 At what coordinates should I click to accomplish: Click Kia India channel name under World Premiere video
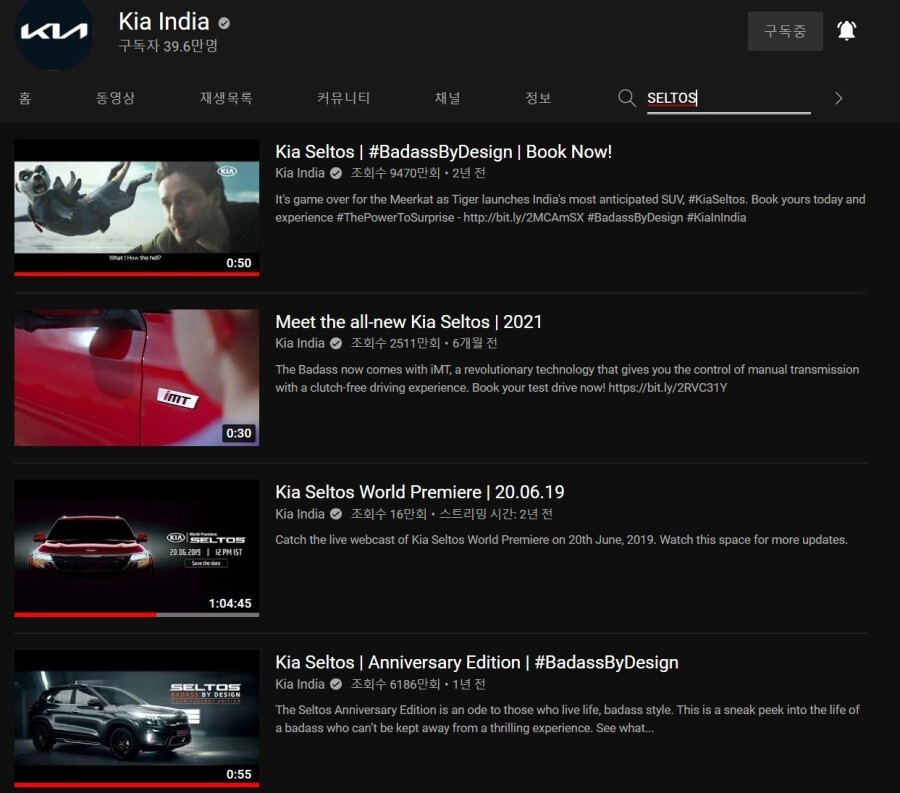click(300, 514)
